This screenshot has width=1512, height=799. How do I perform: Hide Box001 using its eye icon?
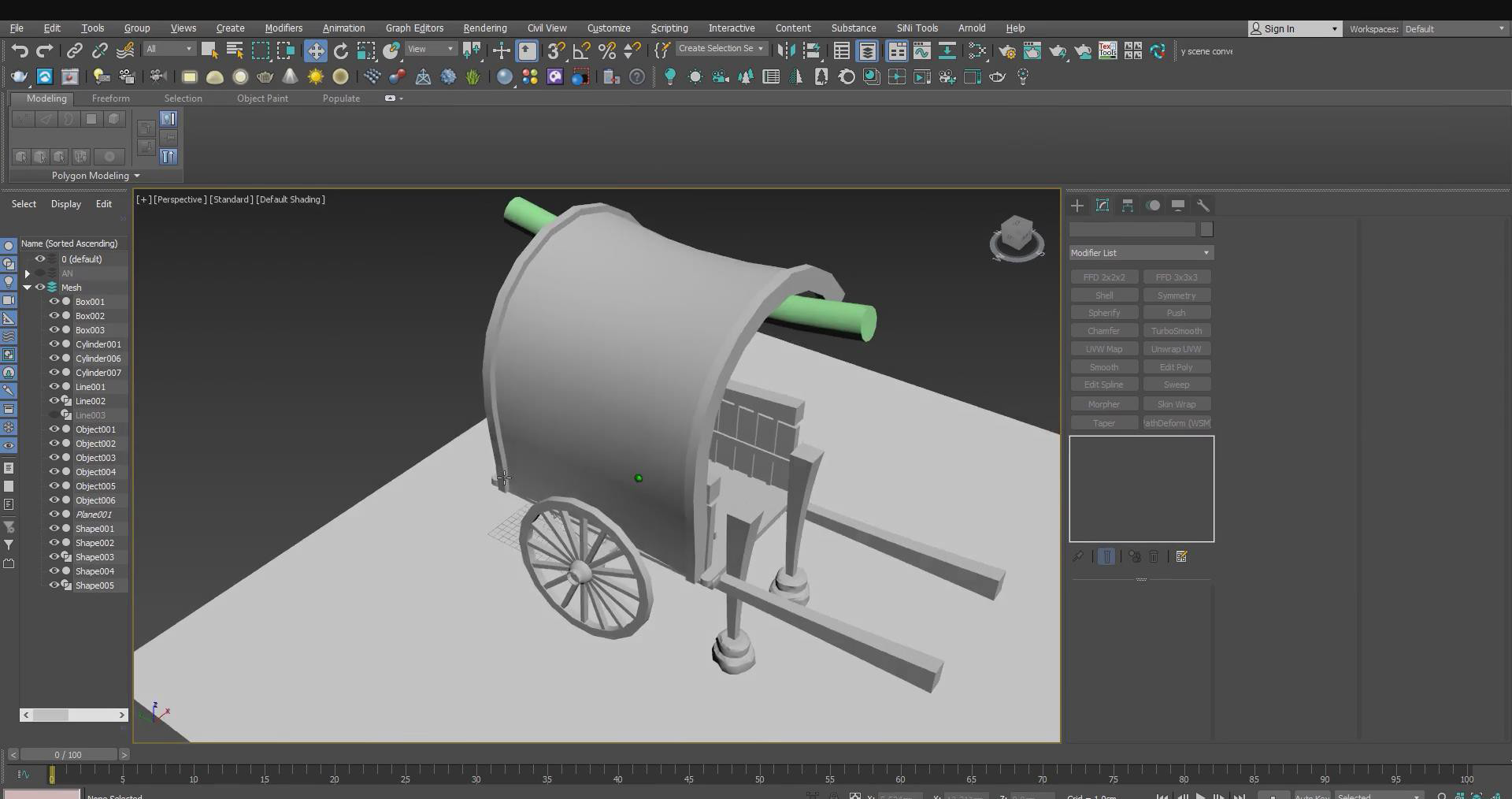54,302
